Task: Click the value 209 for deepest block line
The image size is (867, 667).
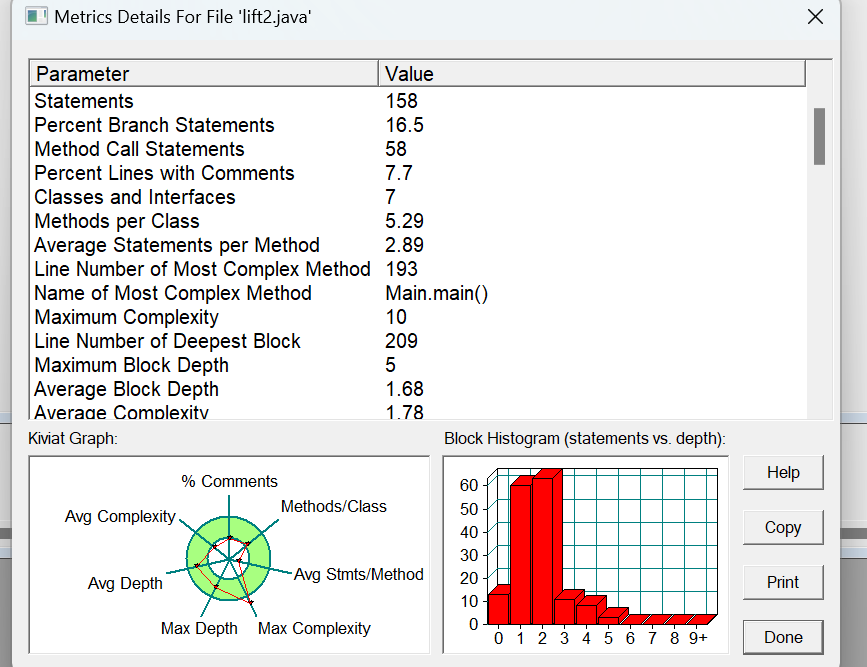Action: [x=401, y=341]
